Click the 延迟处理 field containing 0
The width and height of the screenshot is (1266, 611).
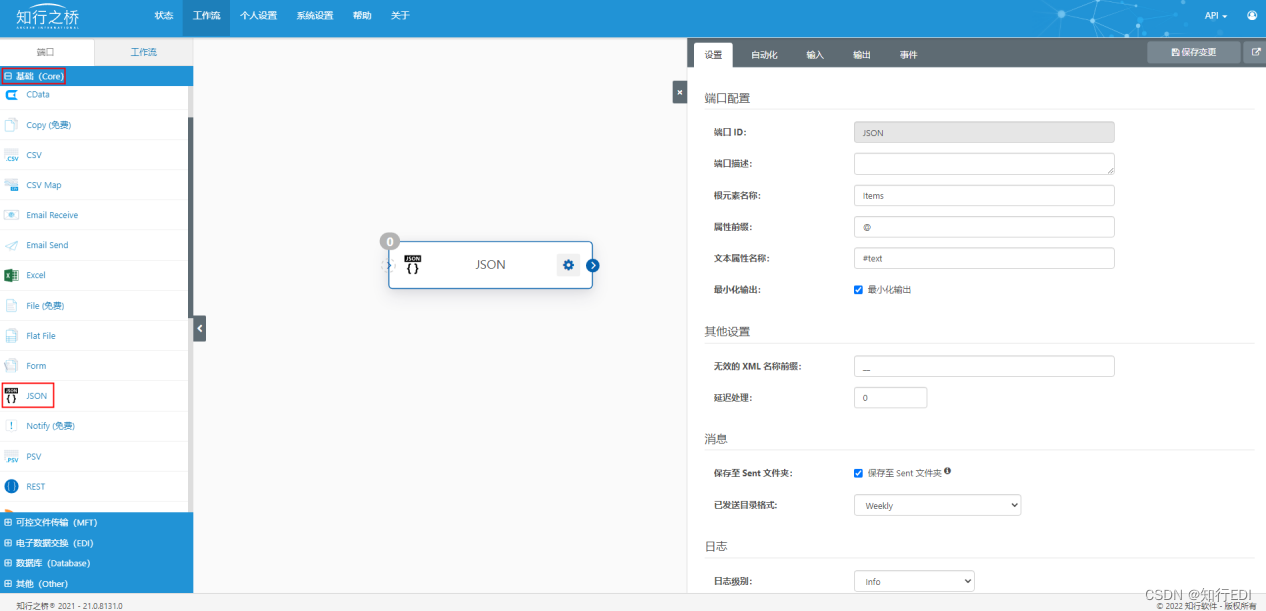pos(890,397)
